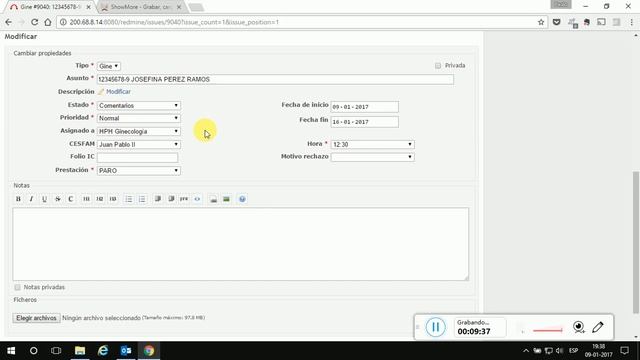Insert heading 3 in Notas editor

[113, 199]
